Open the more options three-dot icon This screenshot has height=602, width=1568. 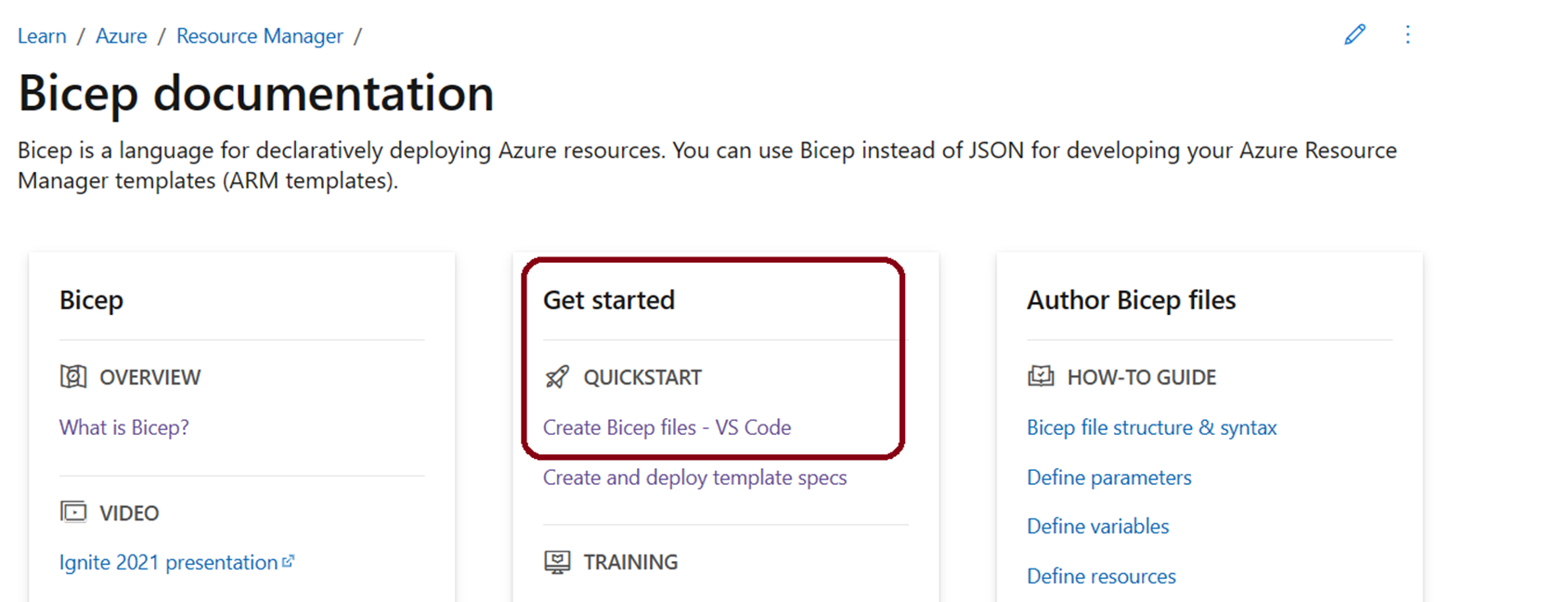click(x=1408, y=34)
